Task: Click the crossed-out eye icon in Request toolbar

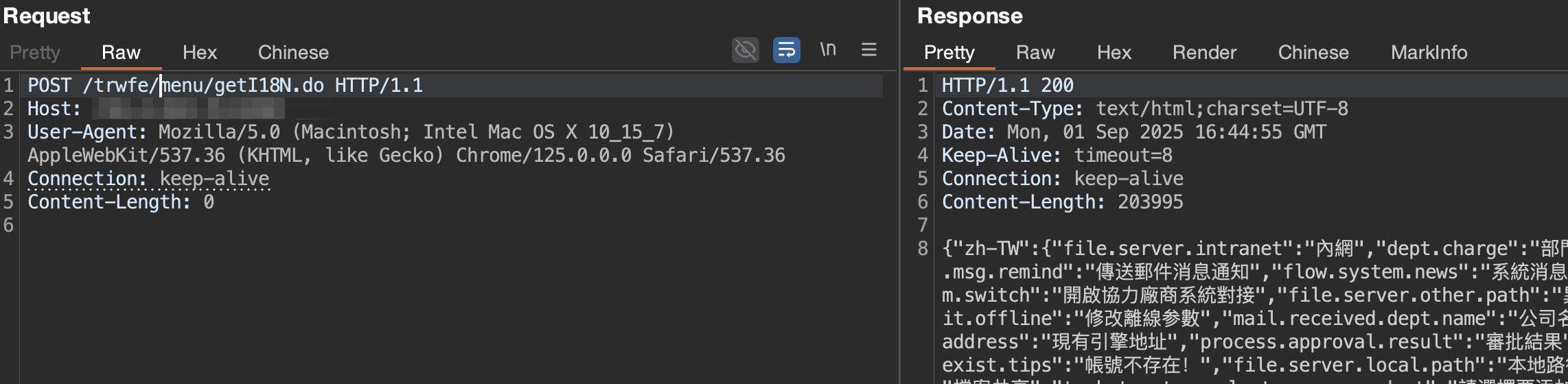Action: [745, 50]
